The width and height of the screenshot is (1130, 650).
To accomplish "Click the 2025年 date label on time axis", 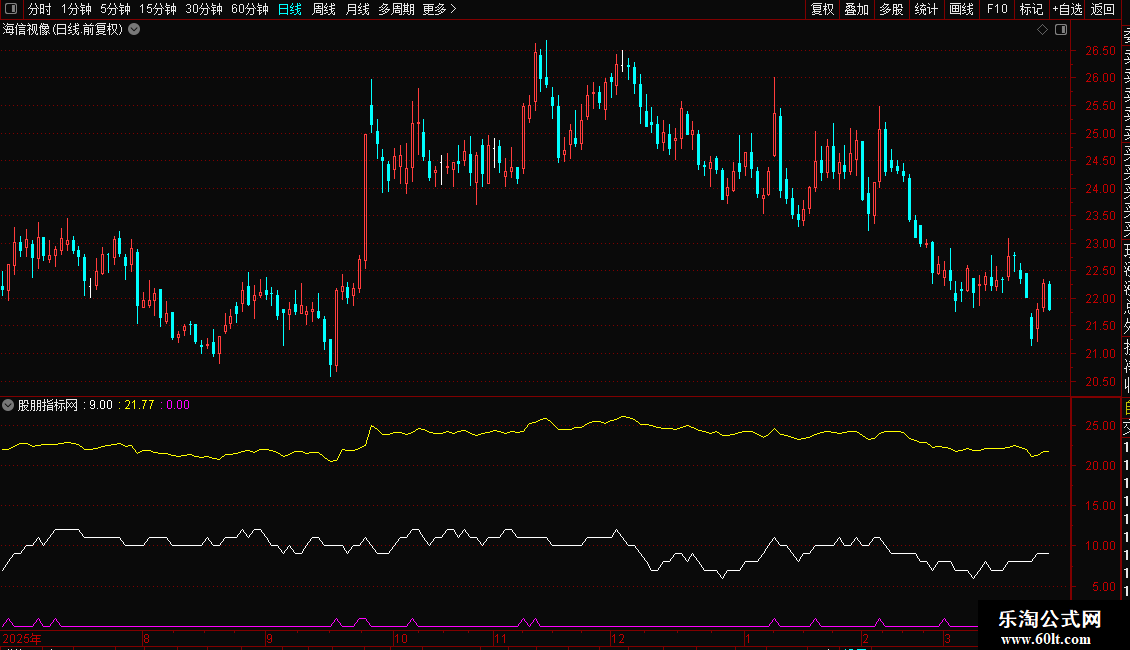I will (x=22, y=638).
